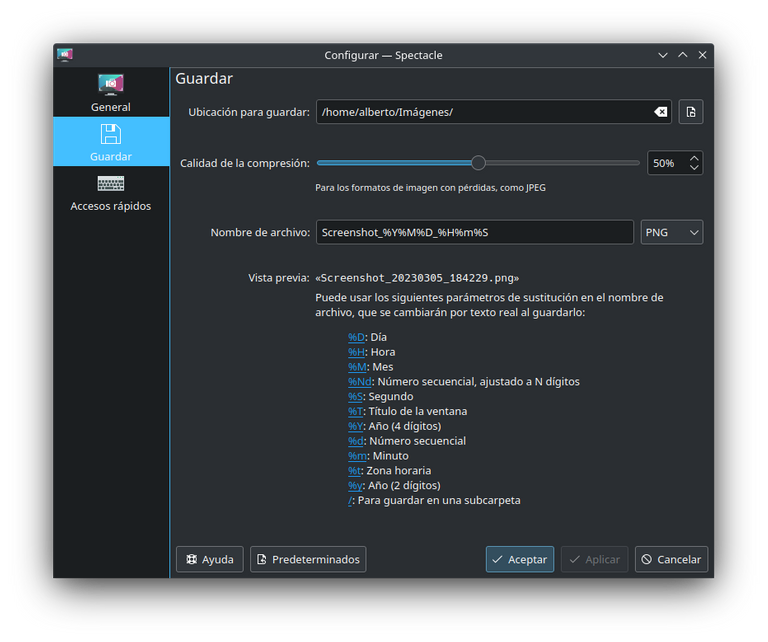Open Ayuda help button
Screen dimensions: 768x642
coord(210,559)
